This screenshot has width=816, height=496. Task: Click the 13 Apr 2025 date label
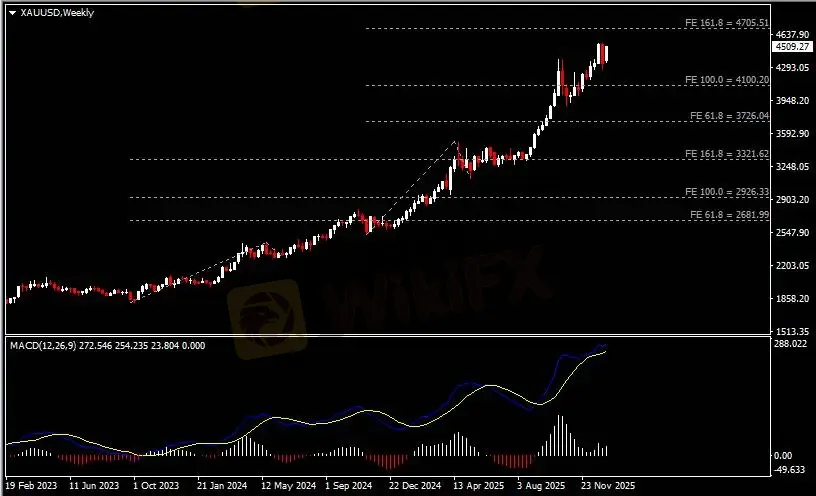(x=479, y=486)
